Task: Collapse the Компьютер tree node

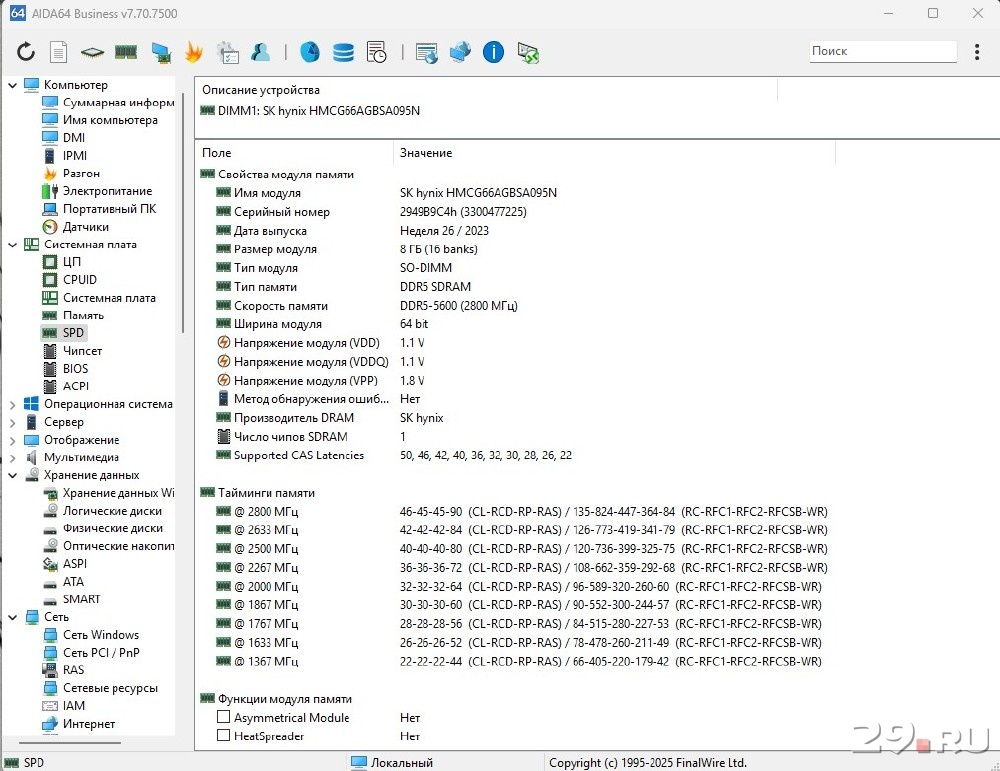Action: point(12,86)
